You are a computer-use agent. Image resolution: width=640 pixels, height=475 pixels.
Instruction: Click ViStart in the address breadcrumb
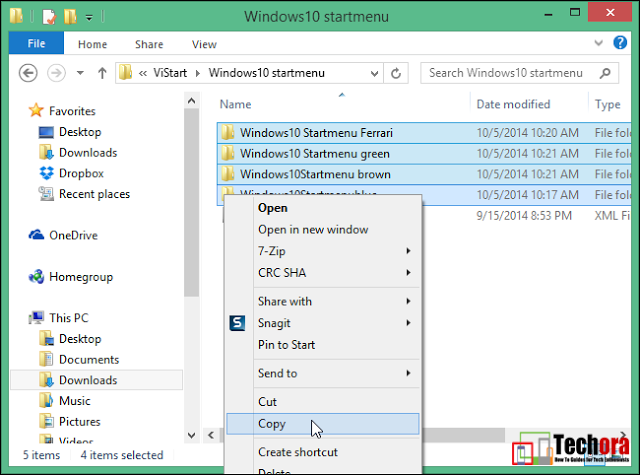[170, 73]
